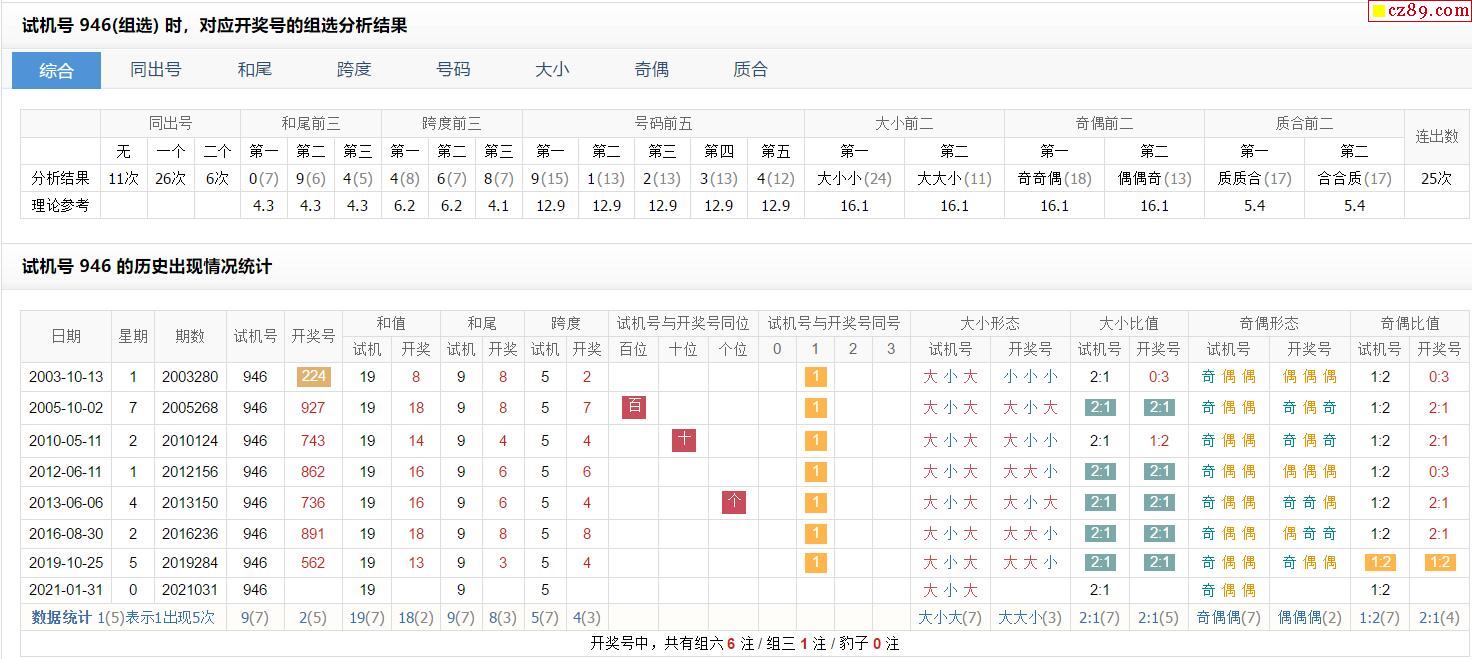1472x659 pixels.
Task: Click draw number 927 in the history table
Action: (x=313, y=408)
